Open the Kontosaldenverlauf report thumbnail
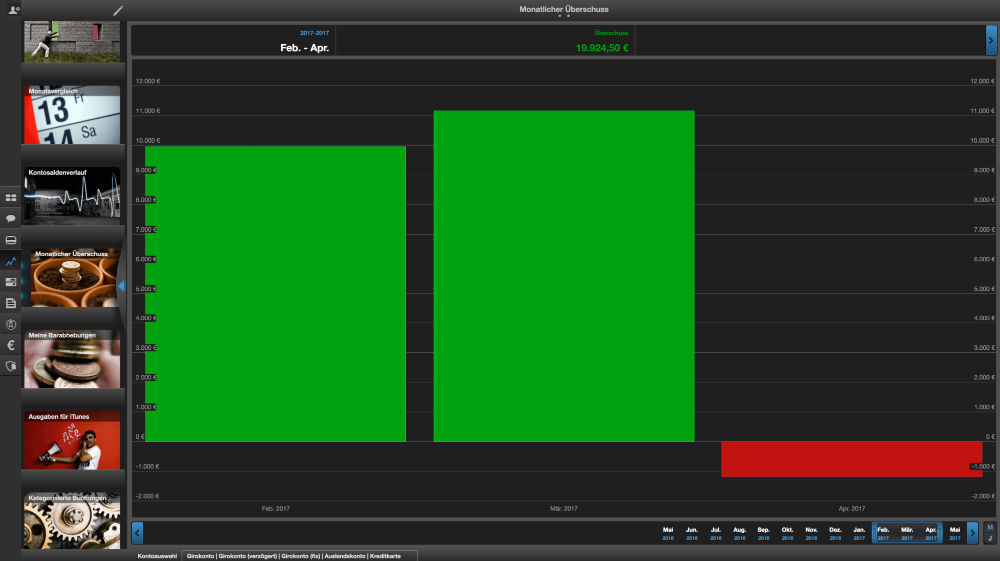1000x561 pixels. [x=72, y=195]
